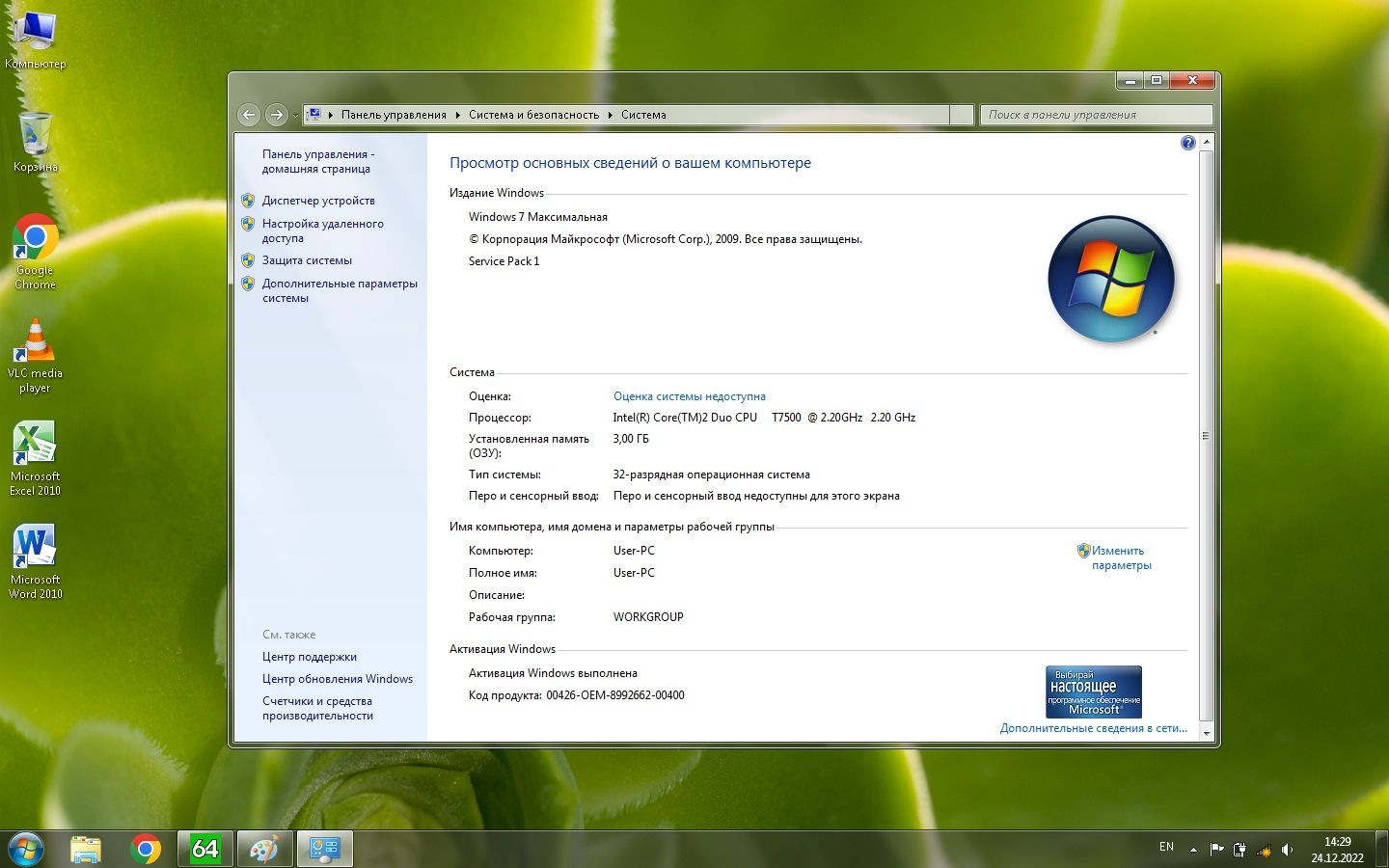Go to the Панель управления breadcrumb
Image resolution: width=1389 pixels, height=868 pixels.
[x=394, y=115]
